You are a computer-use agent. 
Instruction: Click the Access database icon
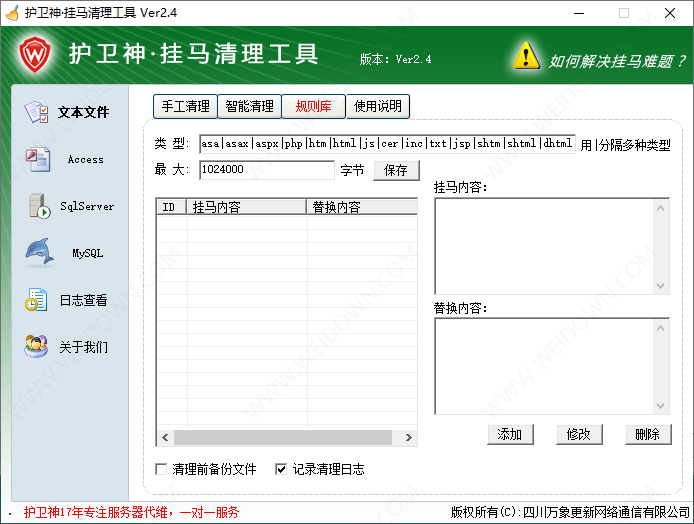click(x=38, y=159)
